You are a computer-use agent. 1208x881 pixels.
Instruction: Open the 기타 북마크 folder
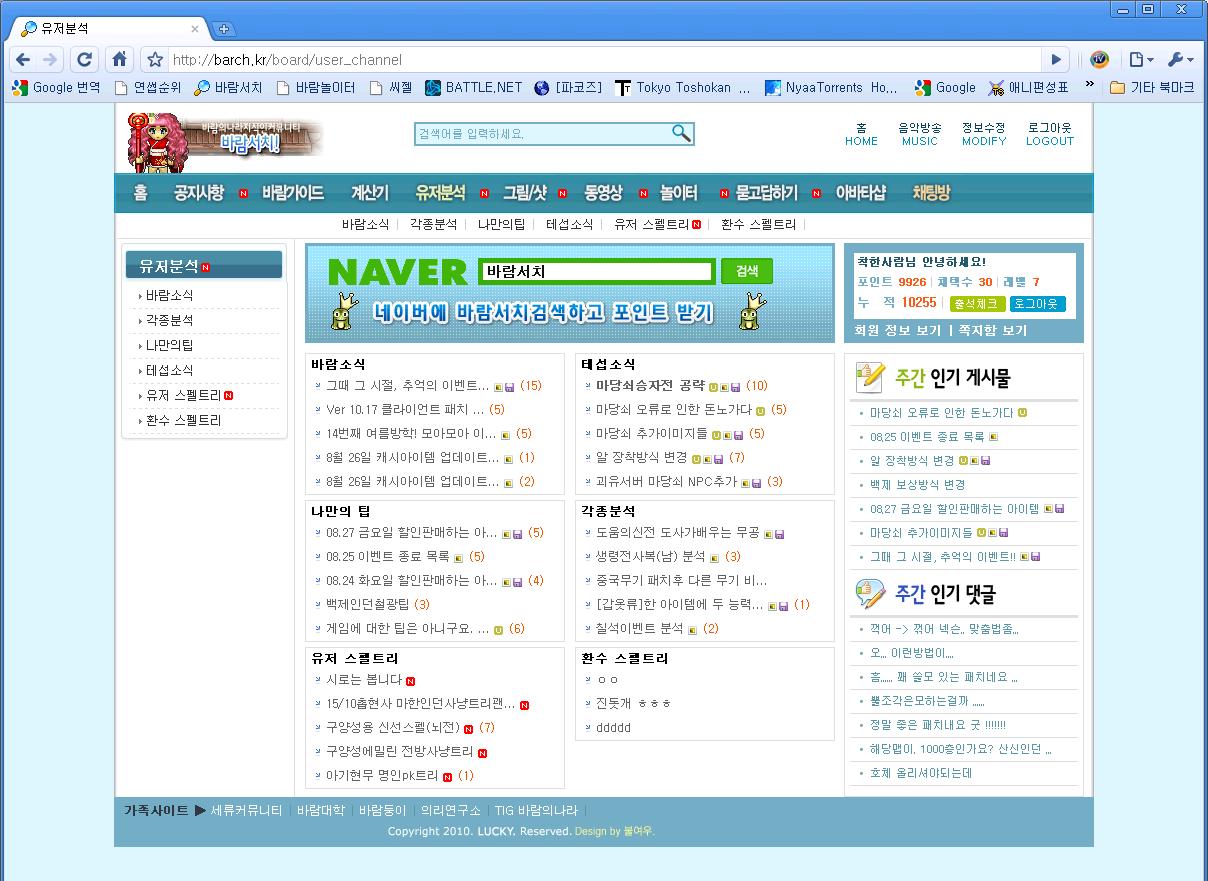click(x=1152, y=88)
